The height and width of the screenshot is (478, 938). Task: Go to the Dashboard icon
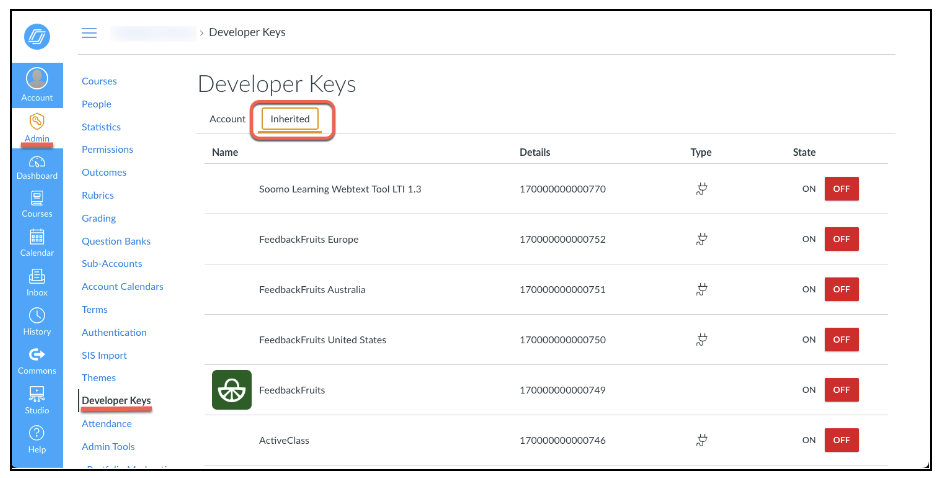37,162
